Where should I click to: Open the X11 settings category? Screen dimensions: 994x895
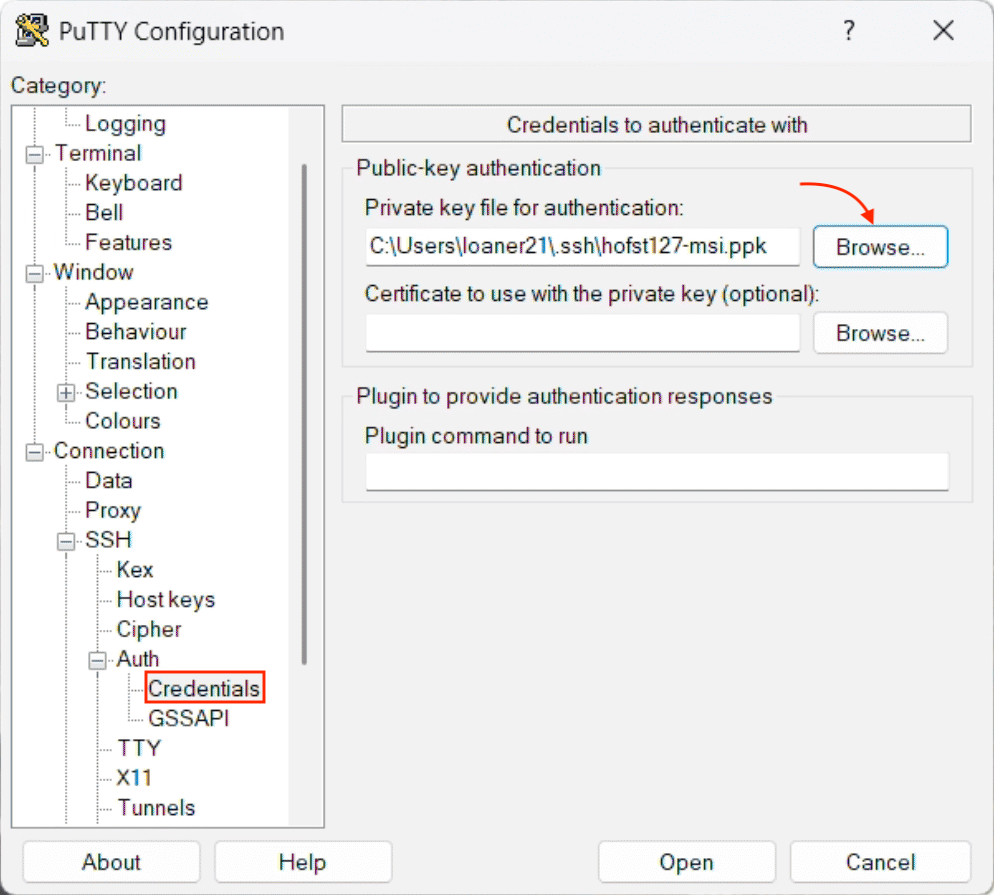[134, 778]
